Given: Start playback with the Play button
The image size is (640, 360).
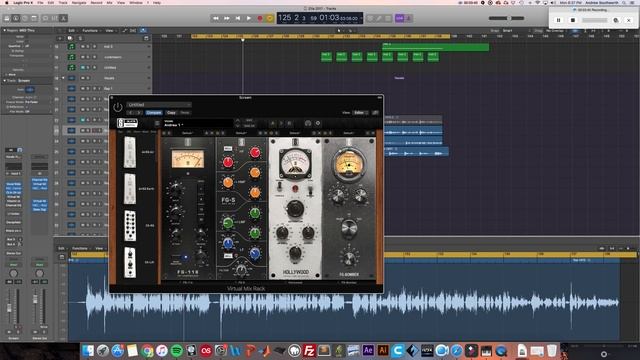Looking at the screenshot, I should pos(249,18).
